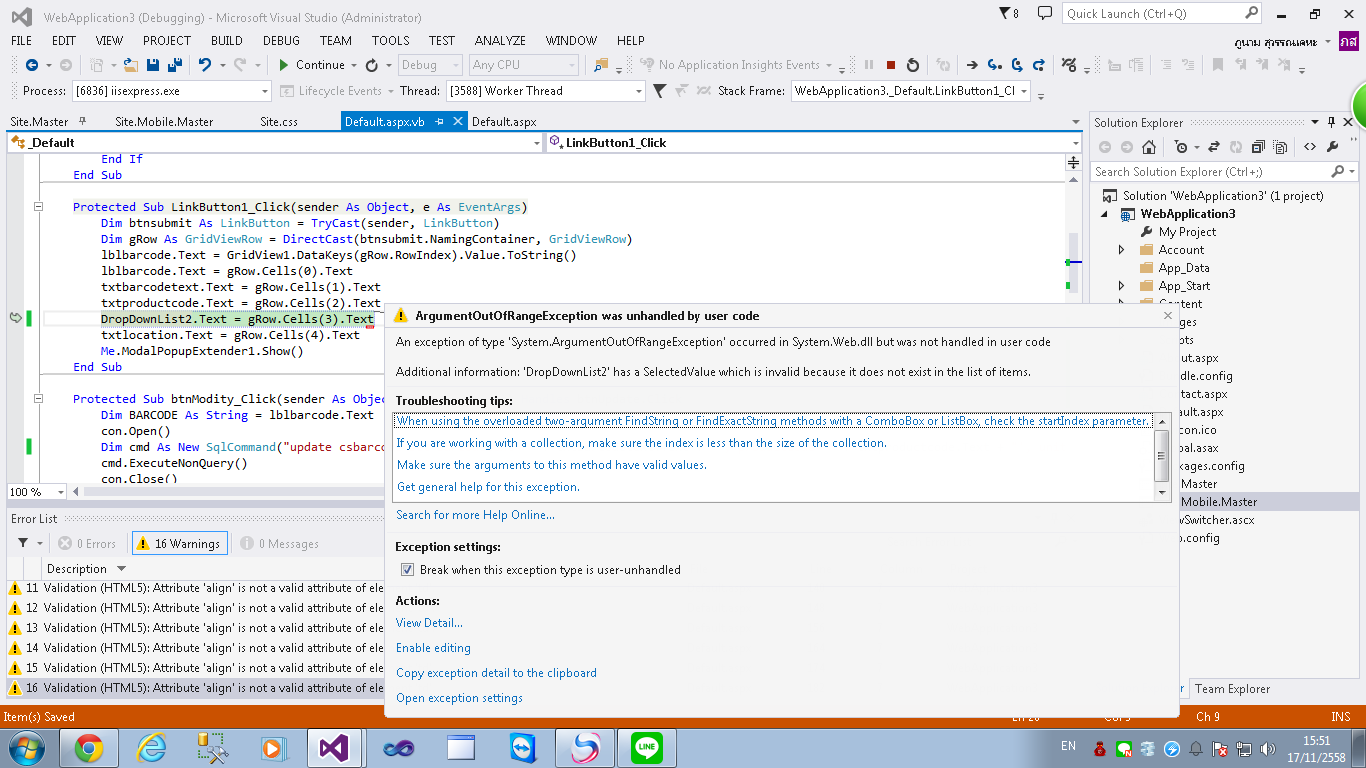Toggle the pin on the Site.Master tab

[x=82, y=122]
